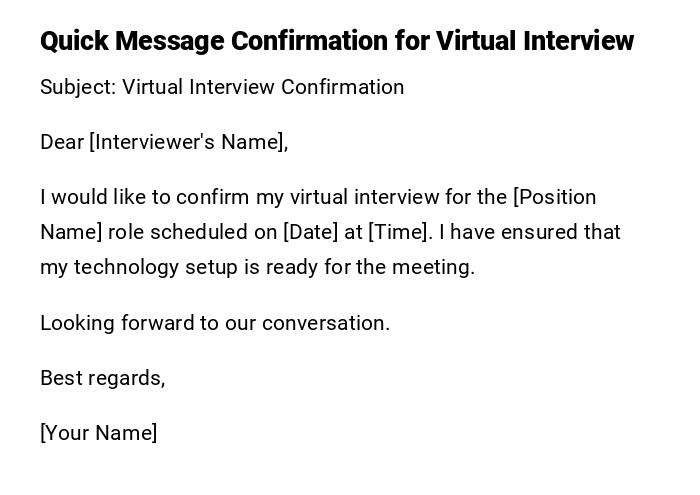
Task: Click the word "Subject:" label
Action: [78, 87]
